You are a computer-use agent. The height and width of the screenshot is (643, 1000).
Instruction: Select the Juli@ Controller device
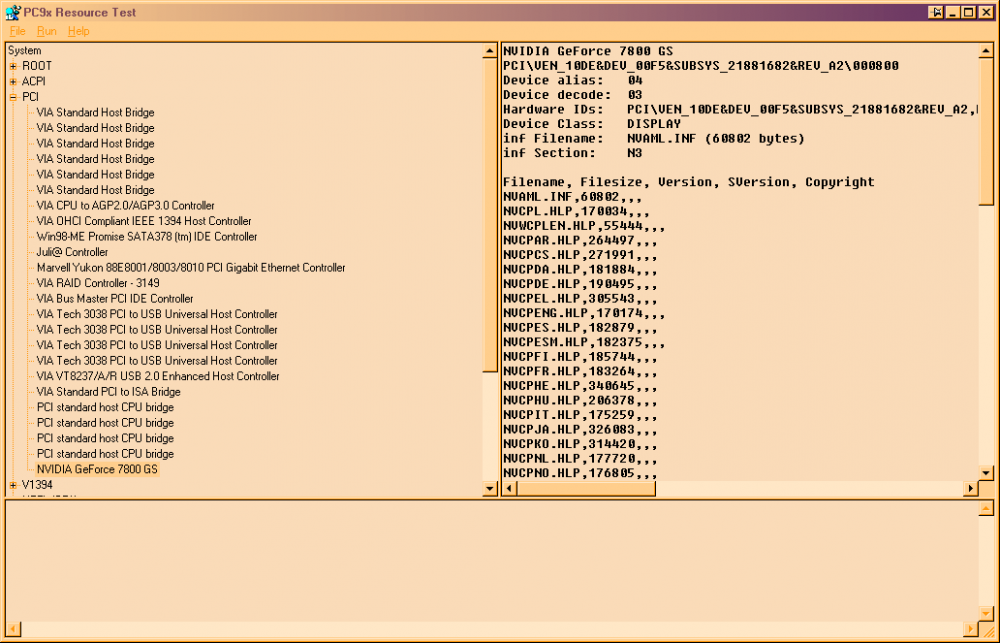(72, 252)
